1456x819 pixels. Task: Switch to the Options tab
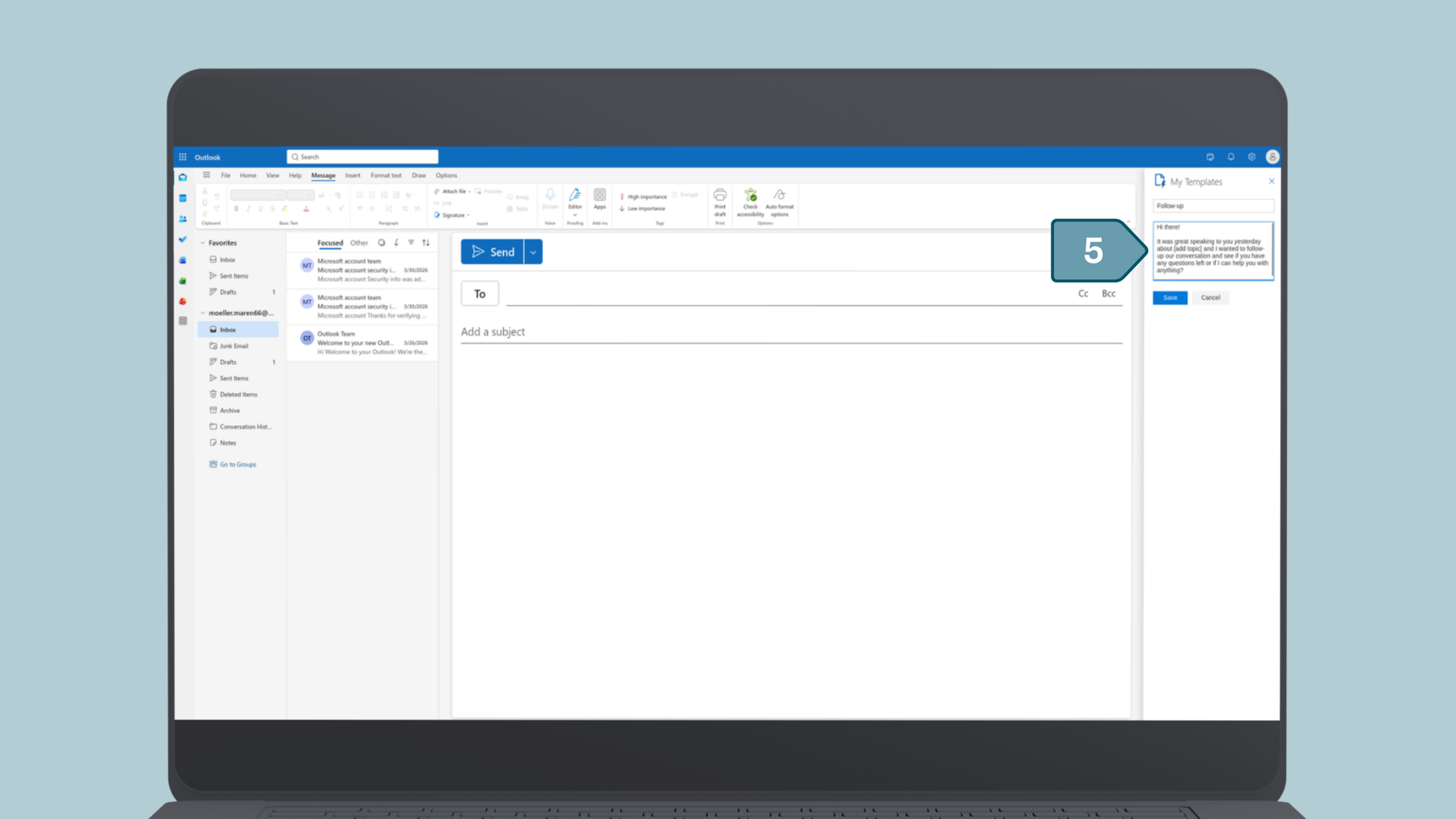click(x=447, y=175)
